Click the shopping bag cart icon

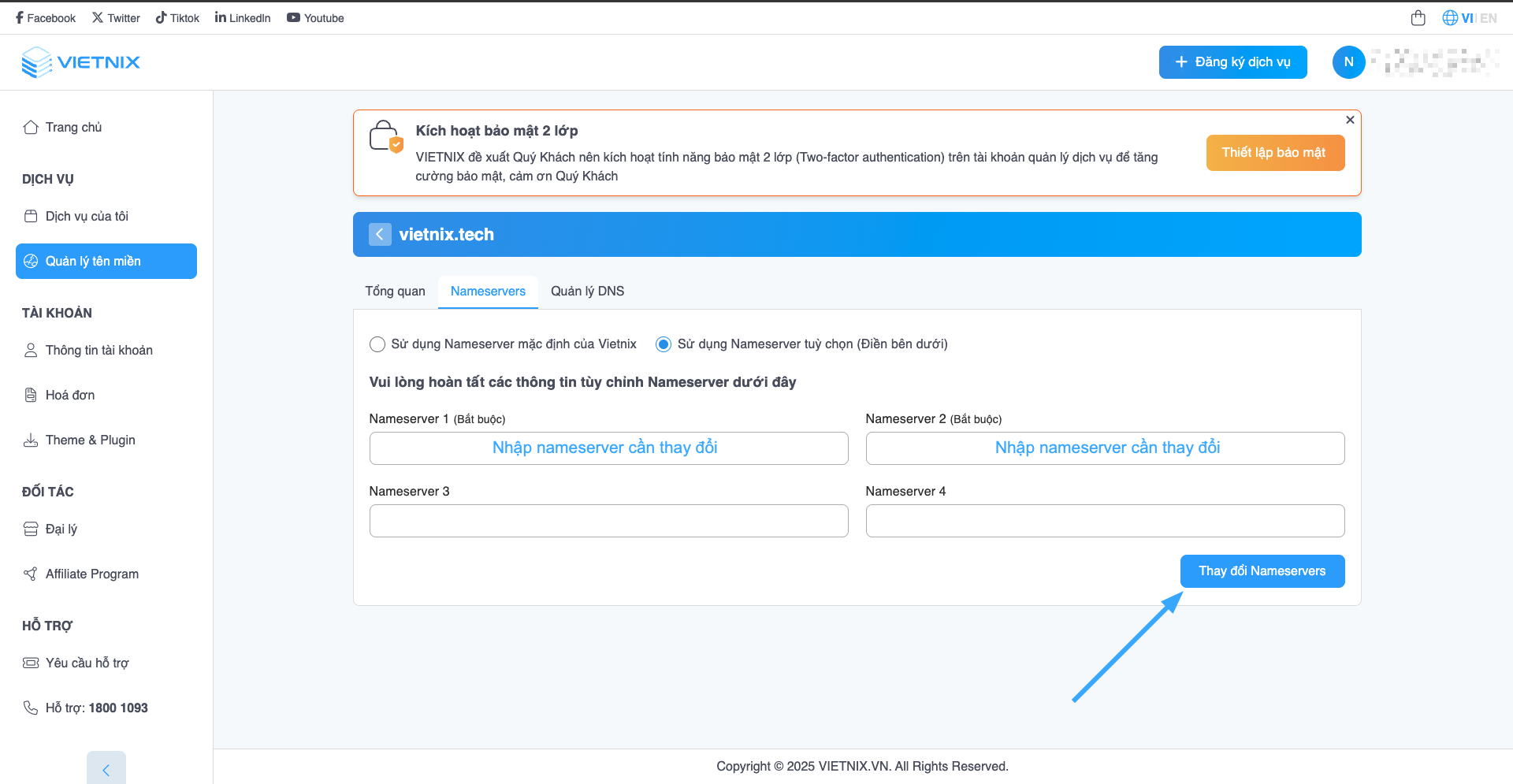pos(1418,18)
